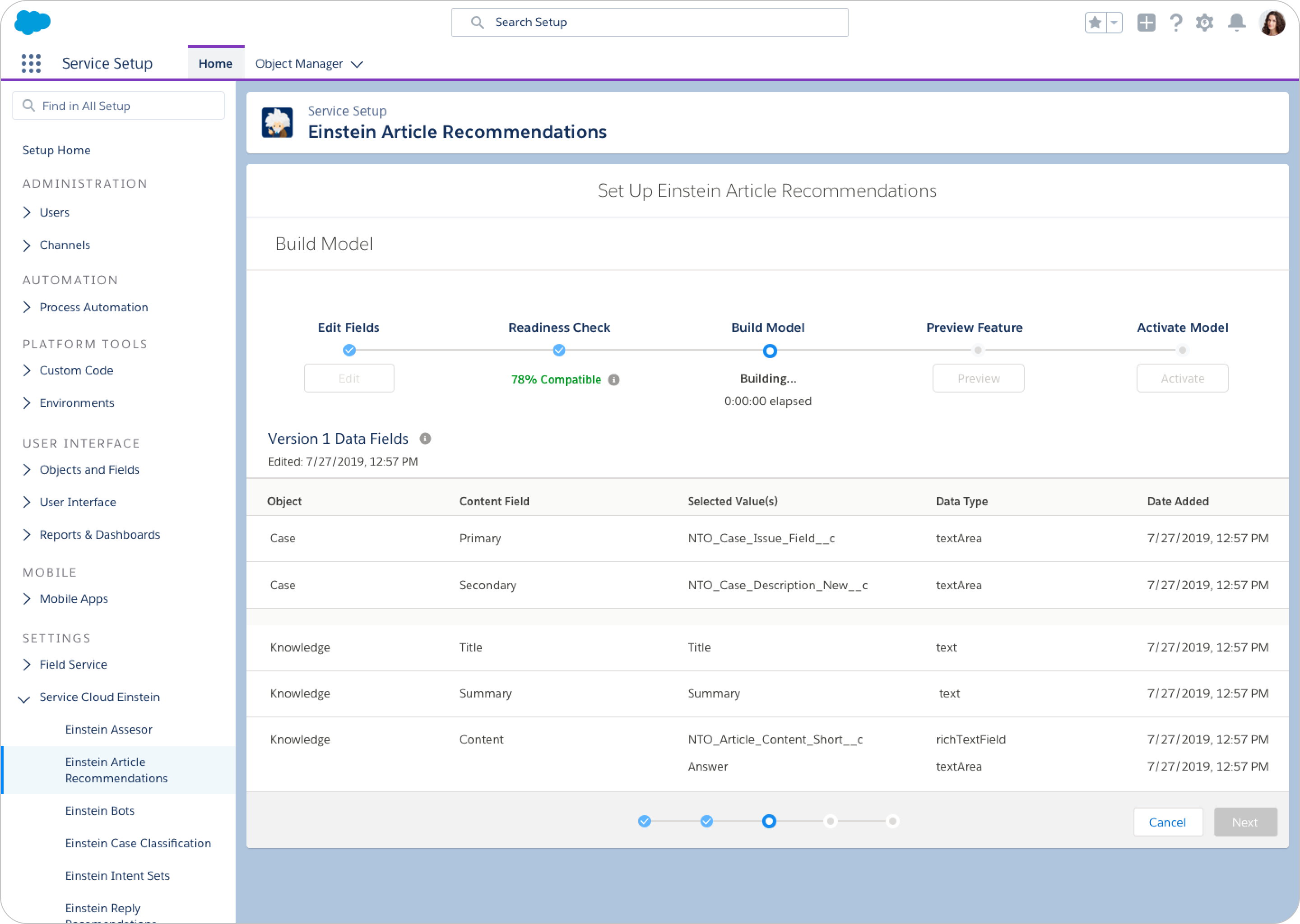Click info icon next to Version 1 Data Fields
The height and width of the screenshot is (924, 1300).
pyautogui.click(x=425, y=439)
